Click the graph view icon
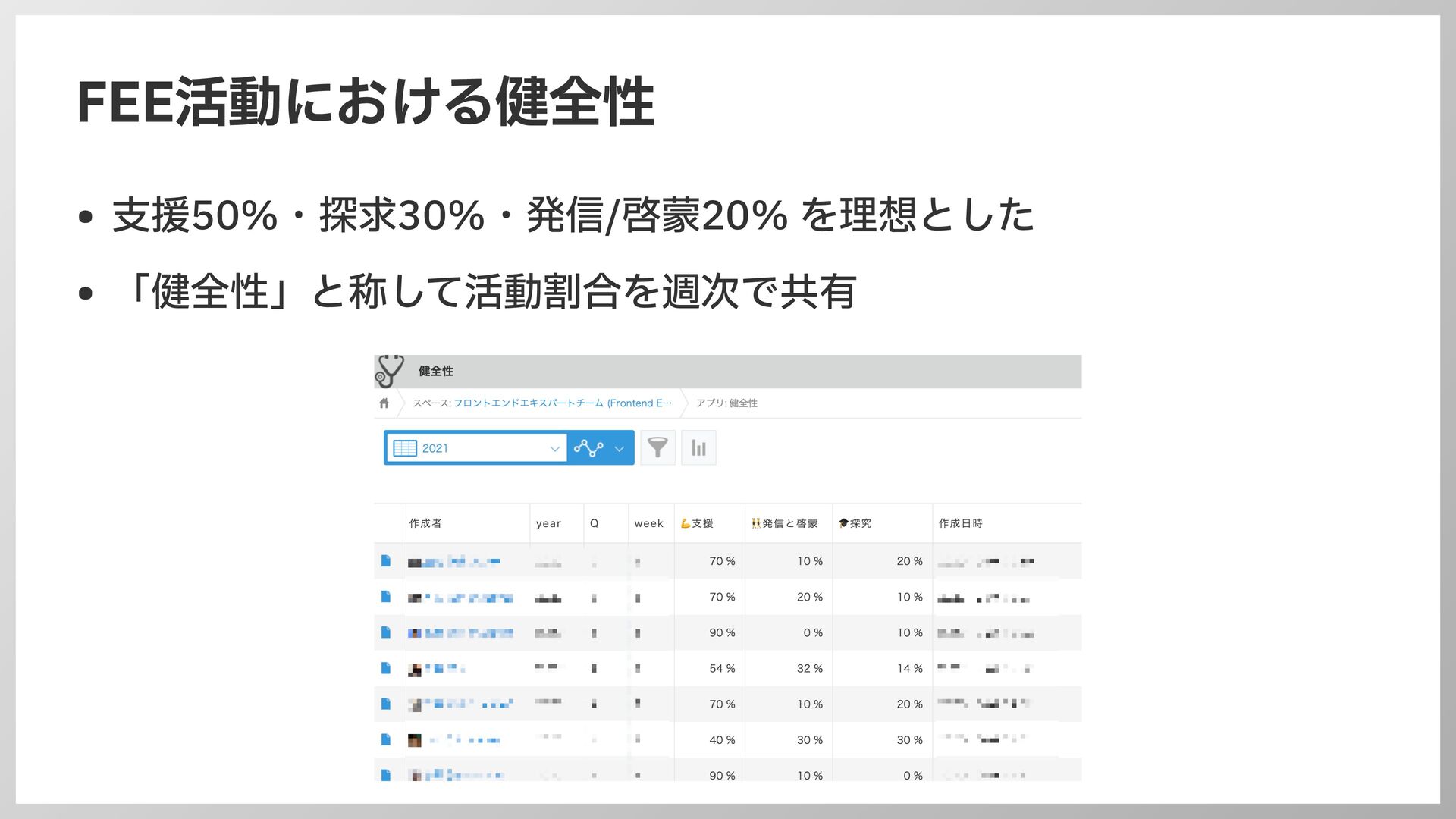This screenshot has height=819, width=1456. click(x=588, y=448)
